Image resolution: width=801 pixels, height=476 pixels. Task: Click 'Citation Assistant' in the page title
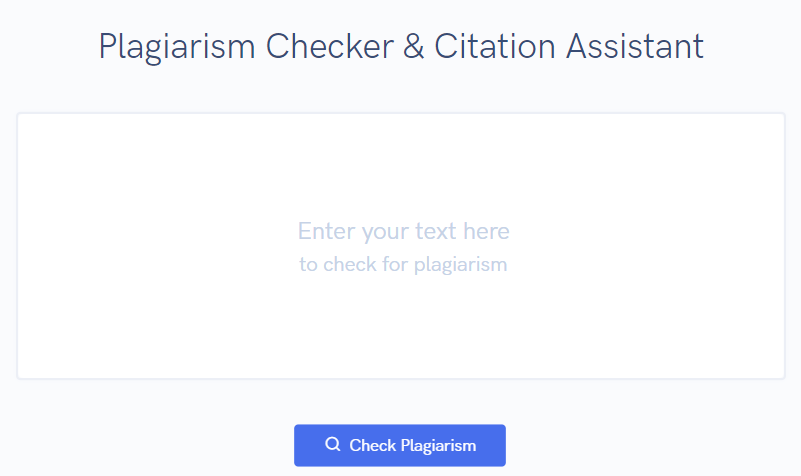point(569,46)
